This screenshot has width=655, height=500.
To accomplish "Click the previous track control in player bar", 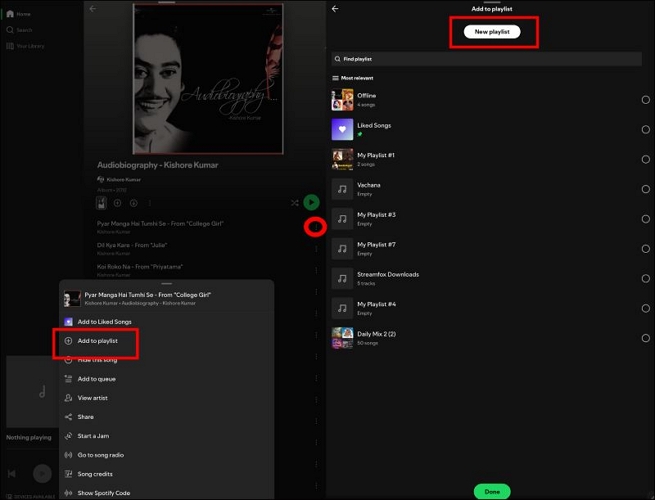I will pyautogui.click(x=12, y=473).
